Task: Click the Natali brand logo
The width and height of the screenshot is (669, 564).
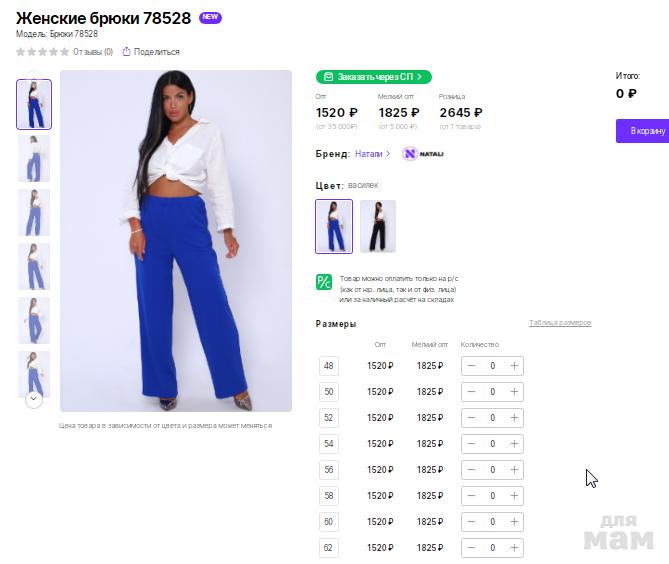Action: [x=422, y=154]
